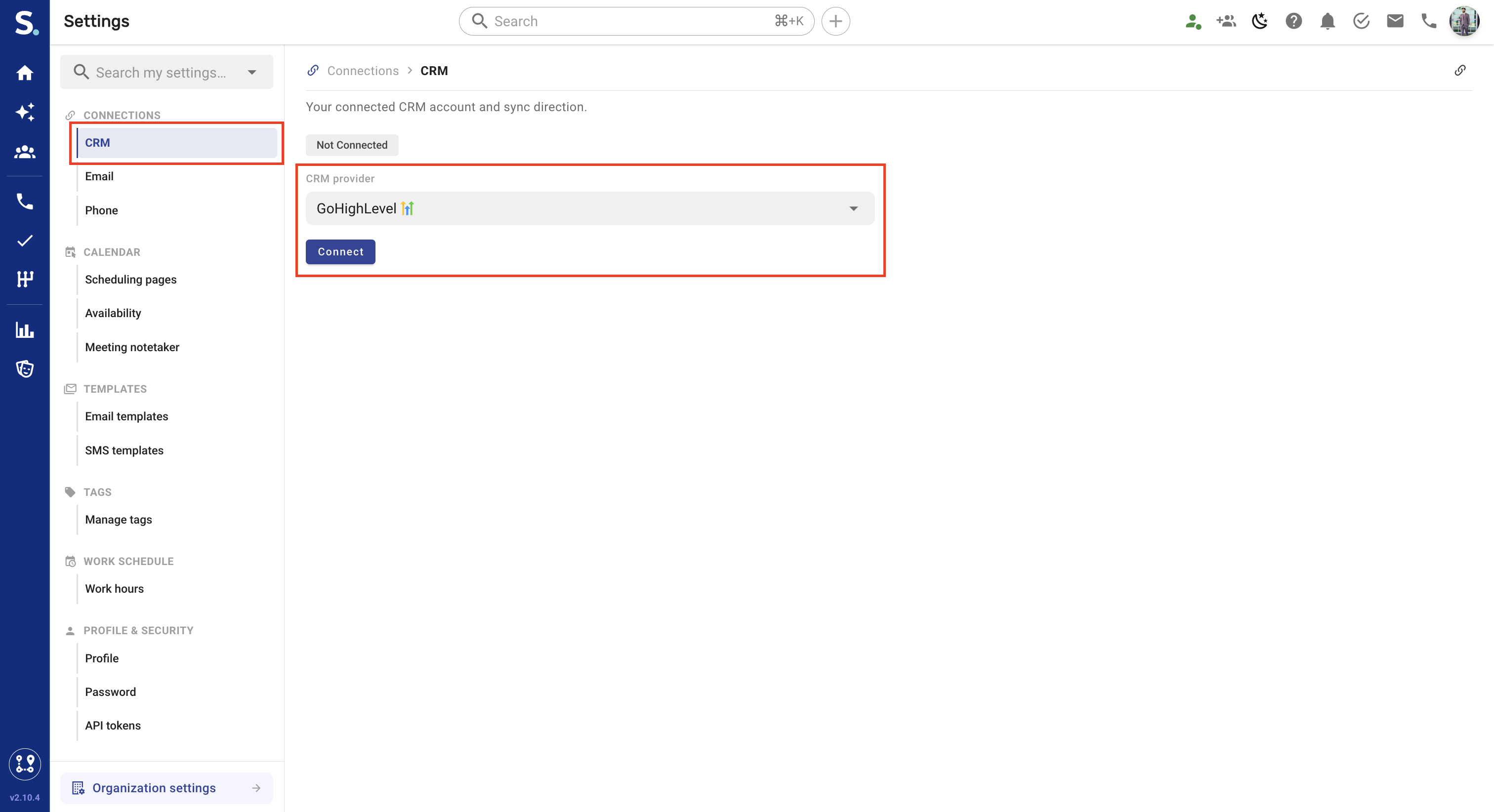Screen dimensions: 1494x812
Task: Click the green user status icon
Action: 1193,21
